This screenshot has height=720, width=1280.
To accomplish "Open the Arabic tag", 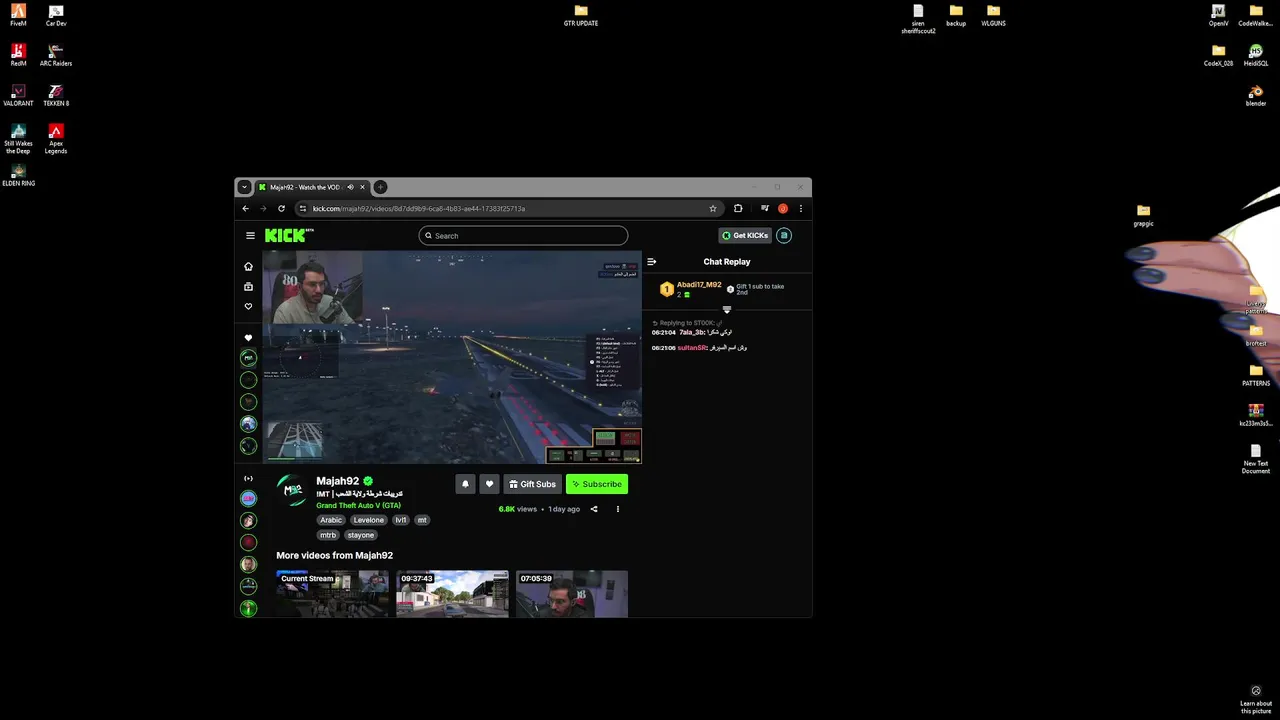I will pos(331,520).
